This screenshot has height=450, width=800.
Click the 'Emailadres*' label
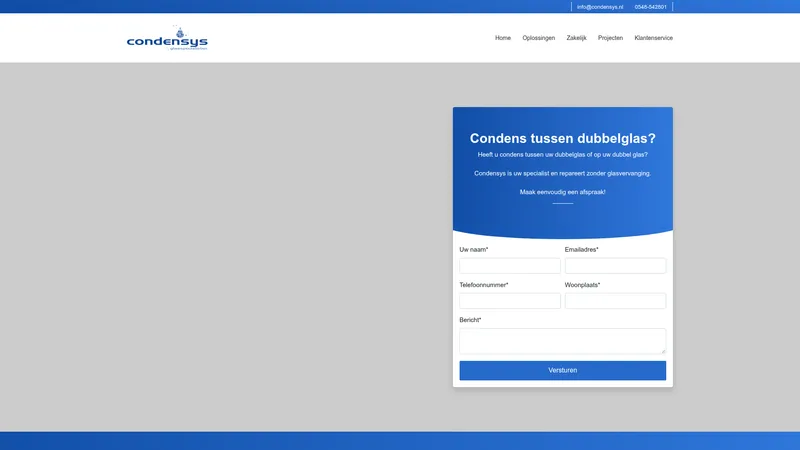coord(581,249)
